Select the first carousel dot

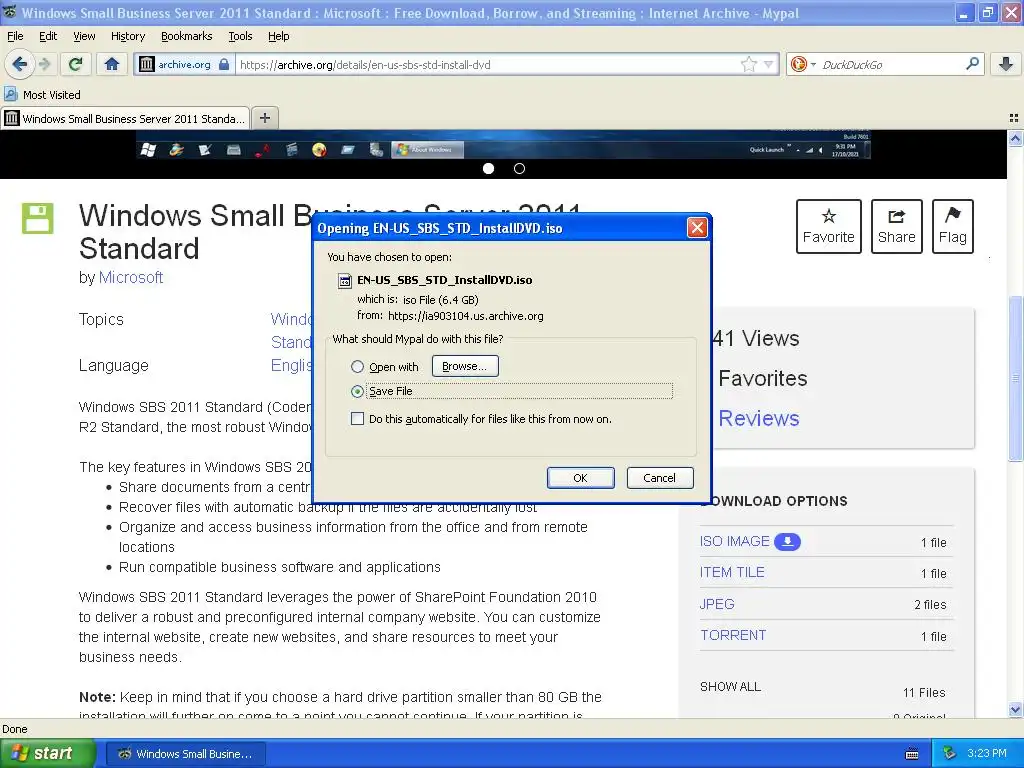coord(488,168)
